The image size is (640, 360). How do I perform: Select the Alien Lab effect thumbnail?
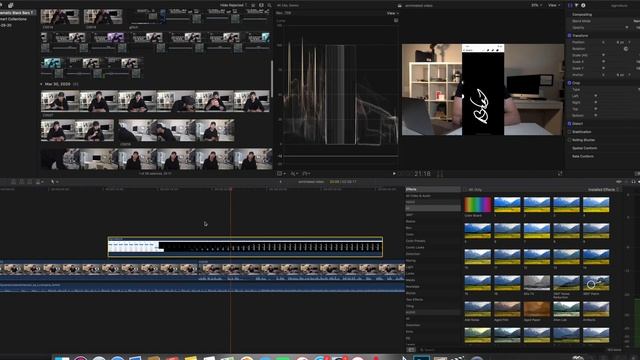coord(567,309)
